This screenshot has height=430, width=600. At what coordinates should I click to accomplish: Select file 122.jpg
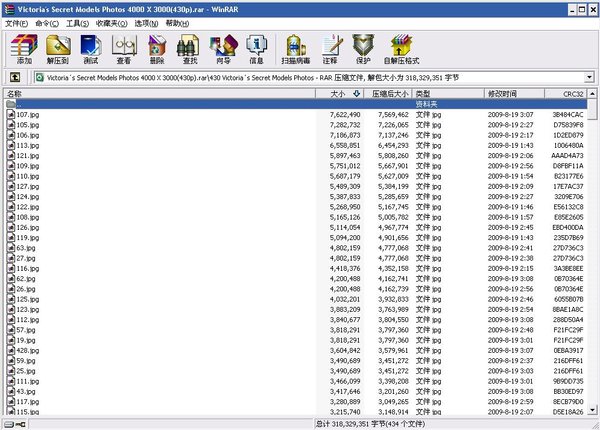tap(28, 207)
